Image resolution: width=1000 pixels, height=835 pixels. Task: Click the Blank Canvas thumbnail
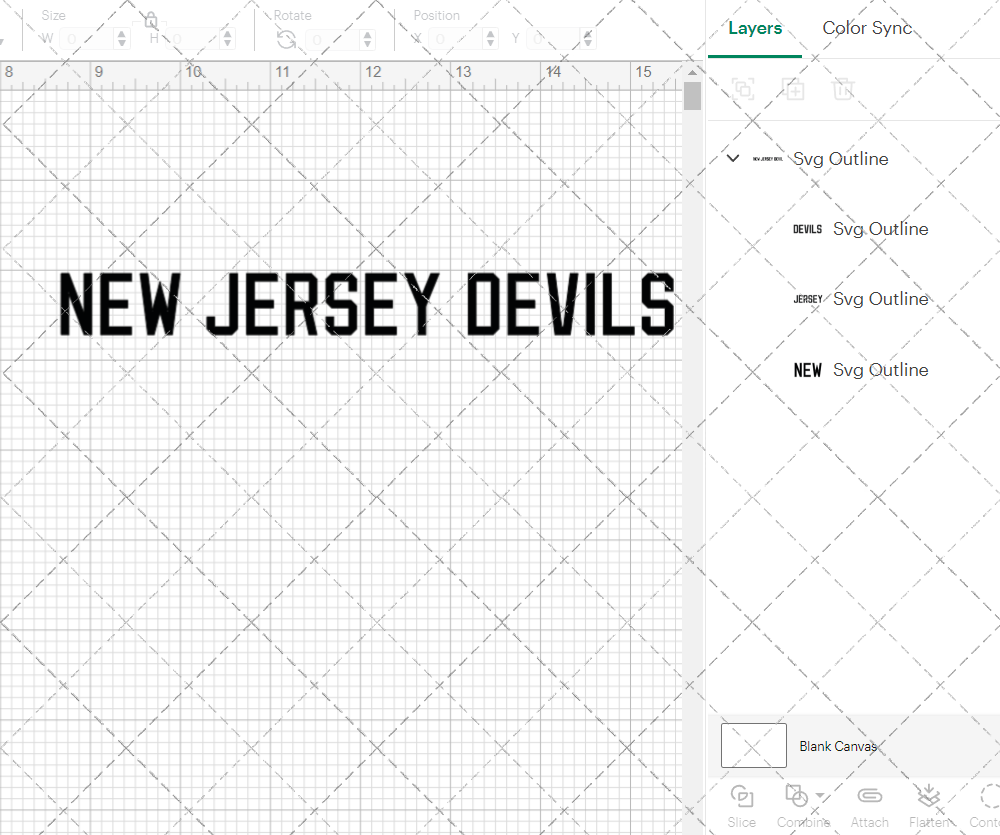coord(753,746)
